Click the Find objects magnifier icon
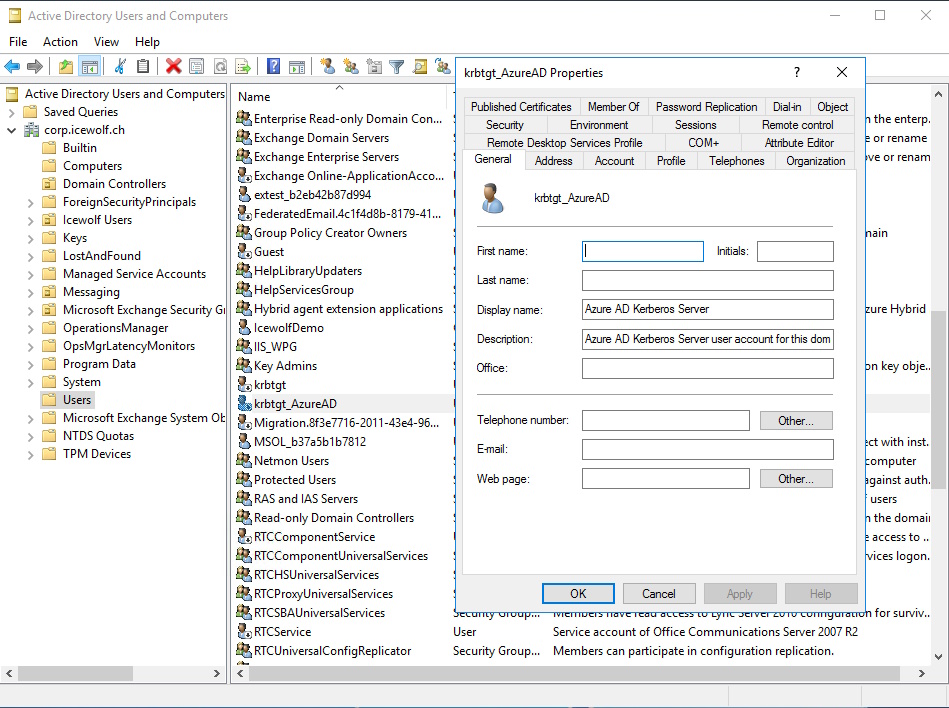The width and height of the screenshot is (949, 708). pos(420,66)
